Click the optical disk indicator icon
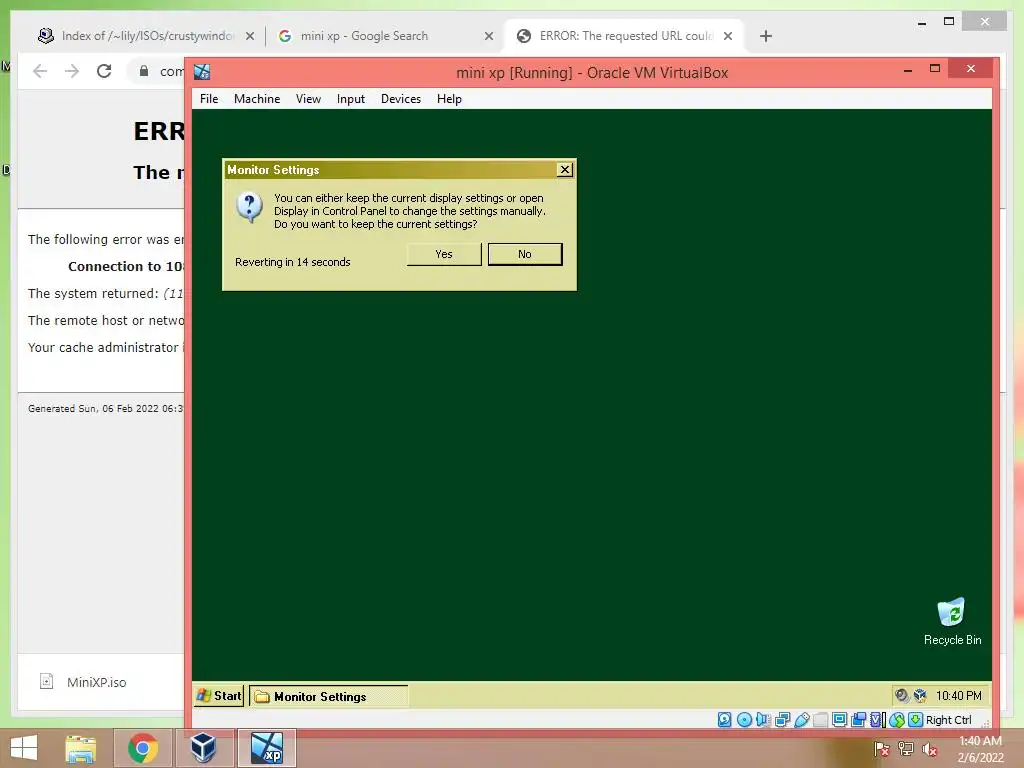Viewport: 1024px width, 768px height. 744,720
